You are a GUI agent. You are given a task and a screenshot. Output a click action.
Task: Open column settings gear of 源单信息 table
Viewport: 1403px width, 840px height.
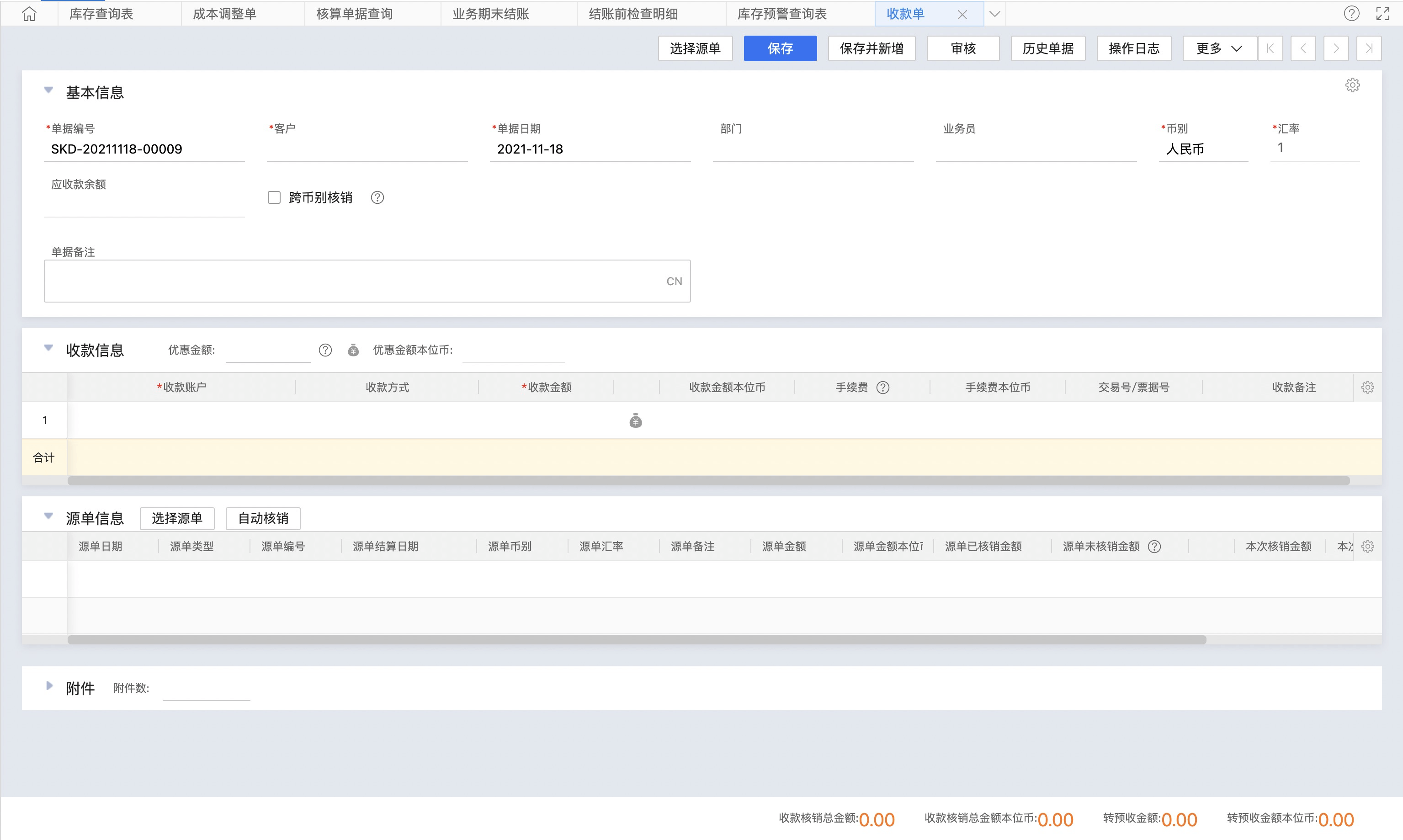[x=1367, y=546]
